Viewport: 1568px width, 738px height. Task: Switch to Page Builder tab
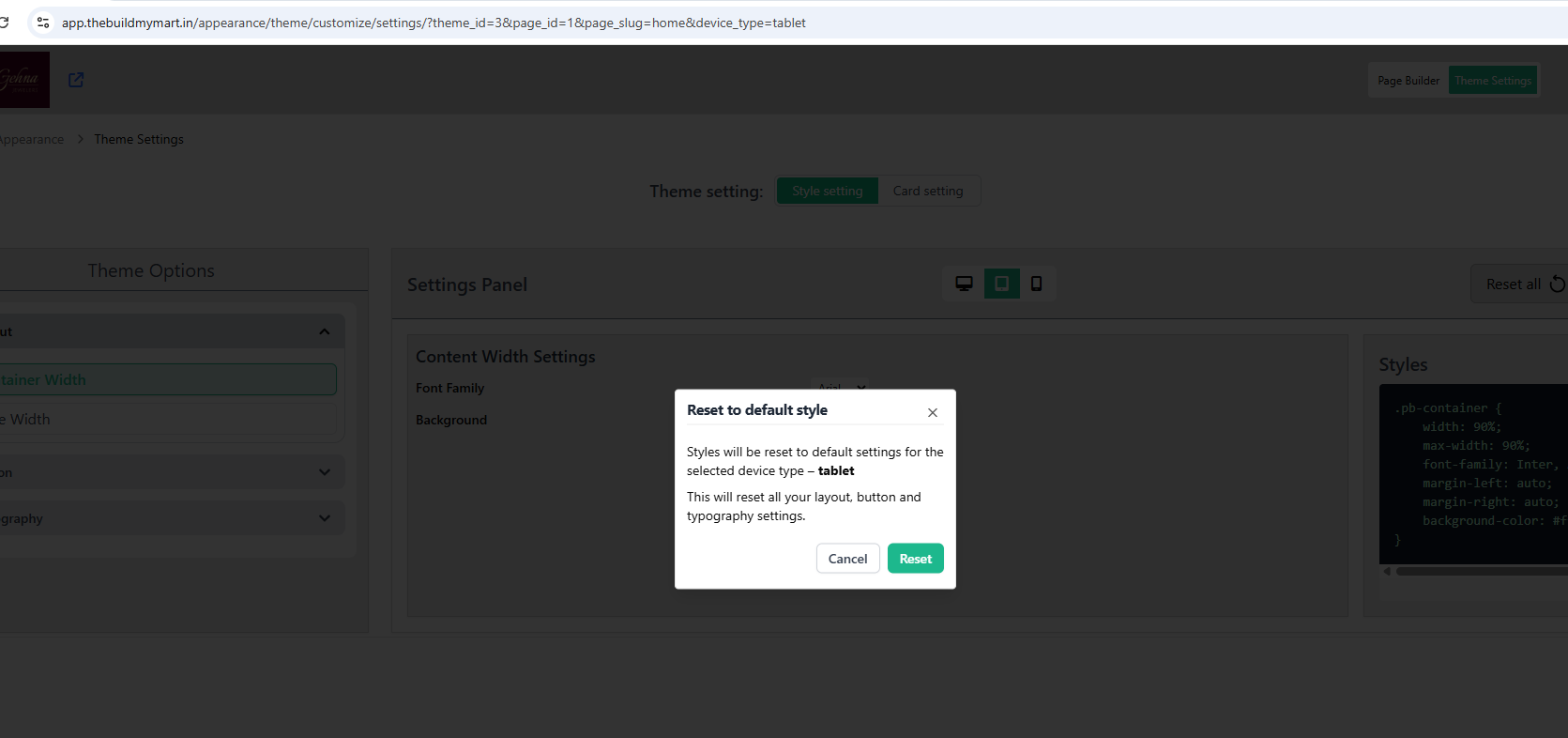click(1408, 81)
